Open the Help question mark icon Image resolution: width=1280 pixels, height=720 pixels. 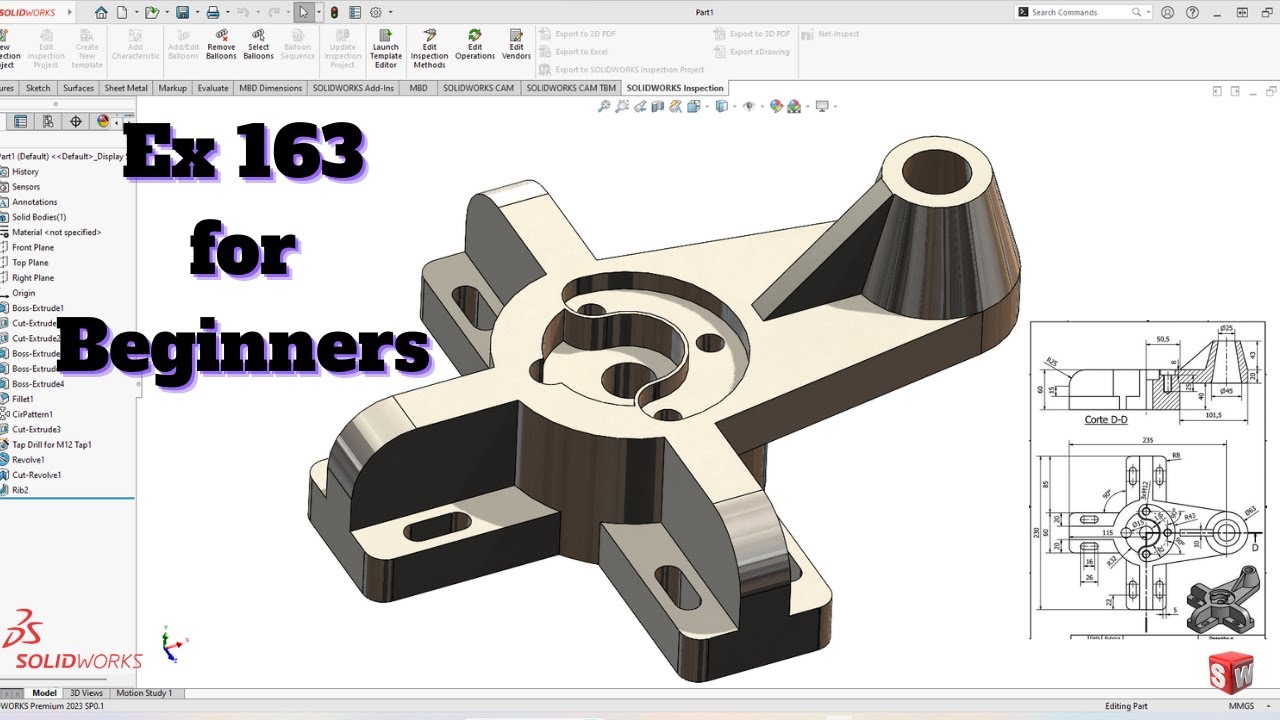1192,12
